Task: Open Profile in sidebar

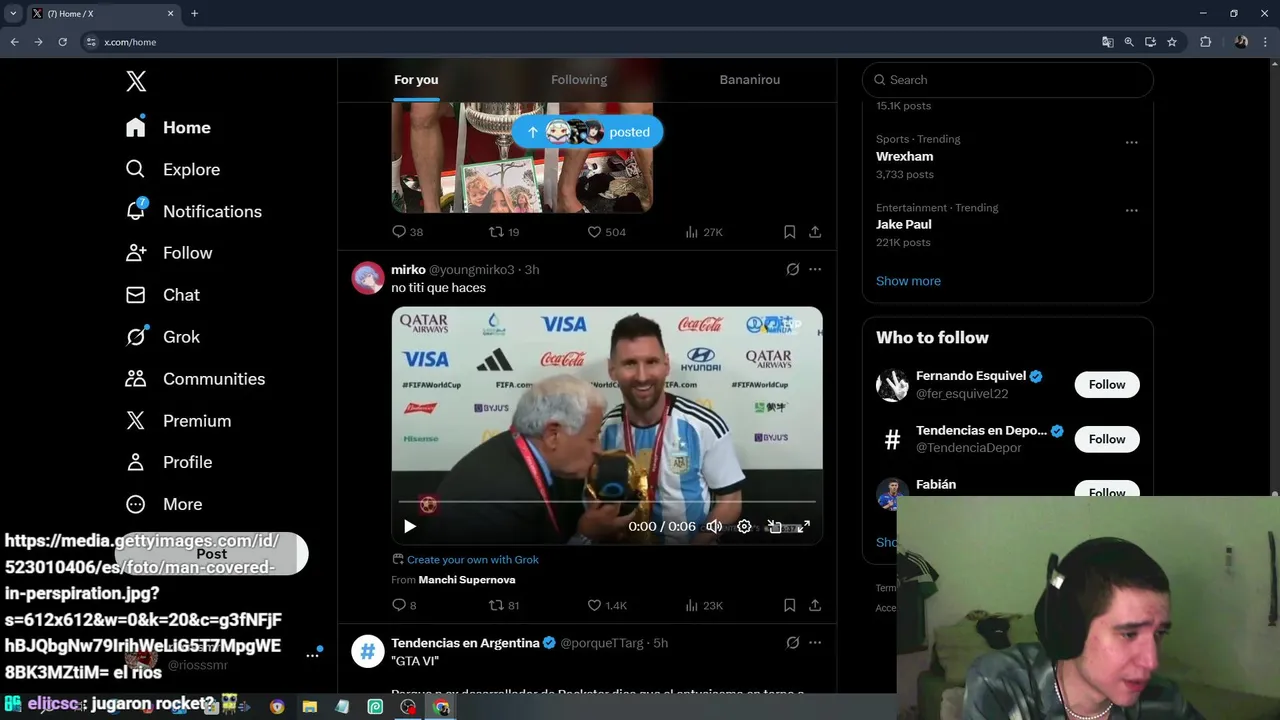Action: point(168,462)
